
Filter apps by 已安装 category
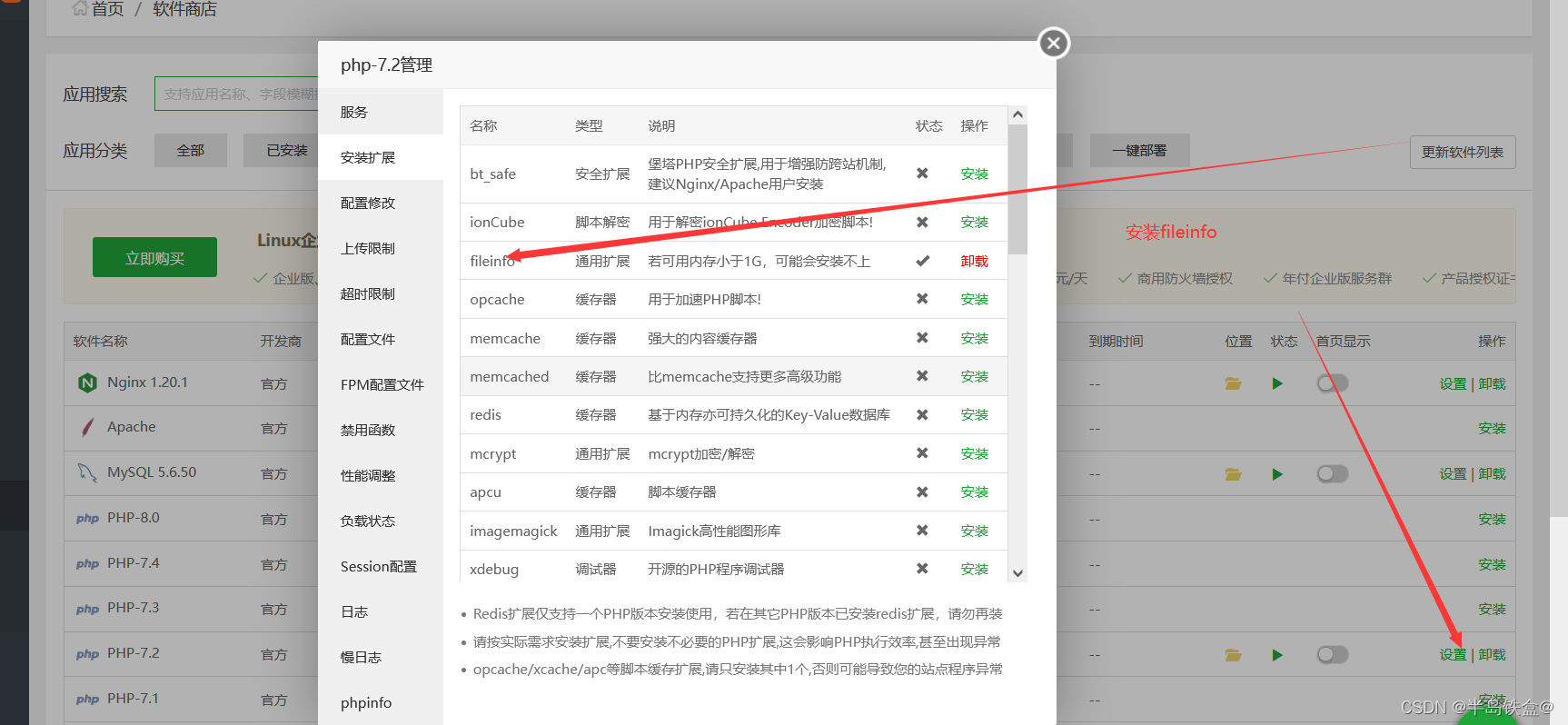tap(281, 150)
